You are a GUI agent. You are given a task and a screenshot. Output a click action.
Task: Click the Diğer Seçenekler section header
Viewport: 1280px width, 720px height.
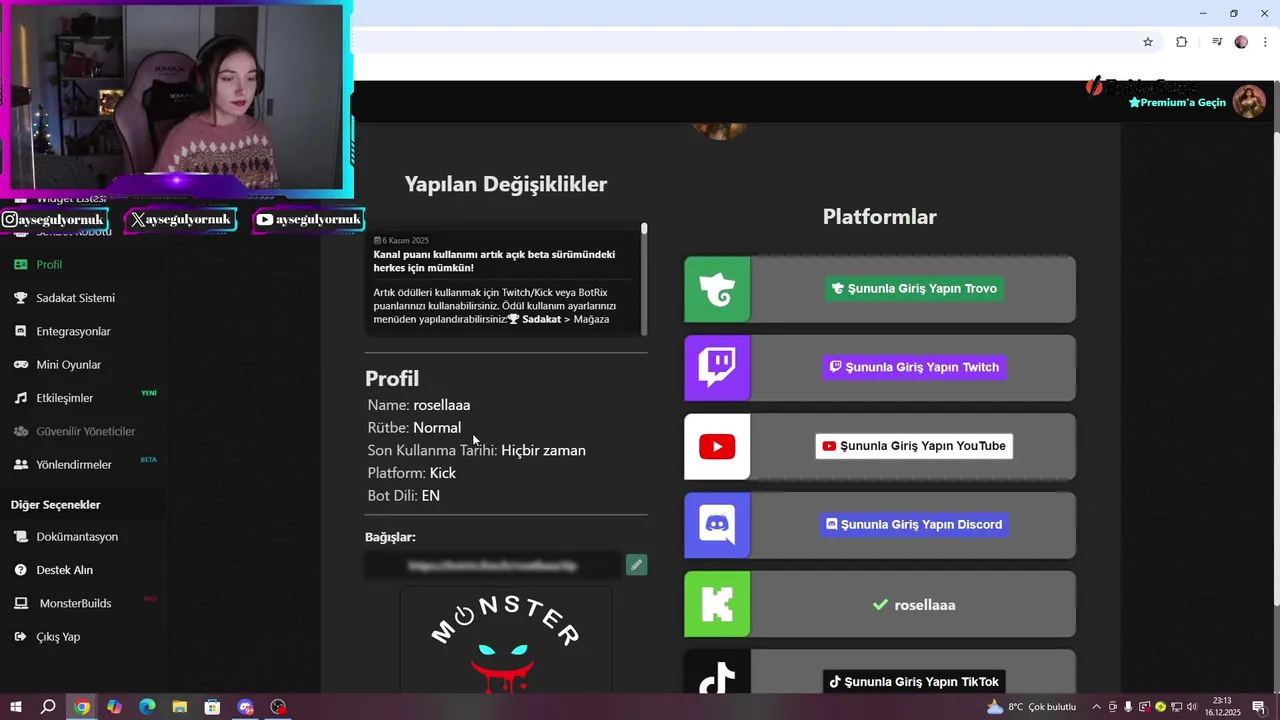click(x=56, y=505)
